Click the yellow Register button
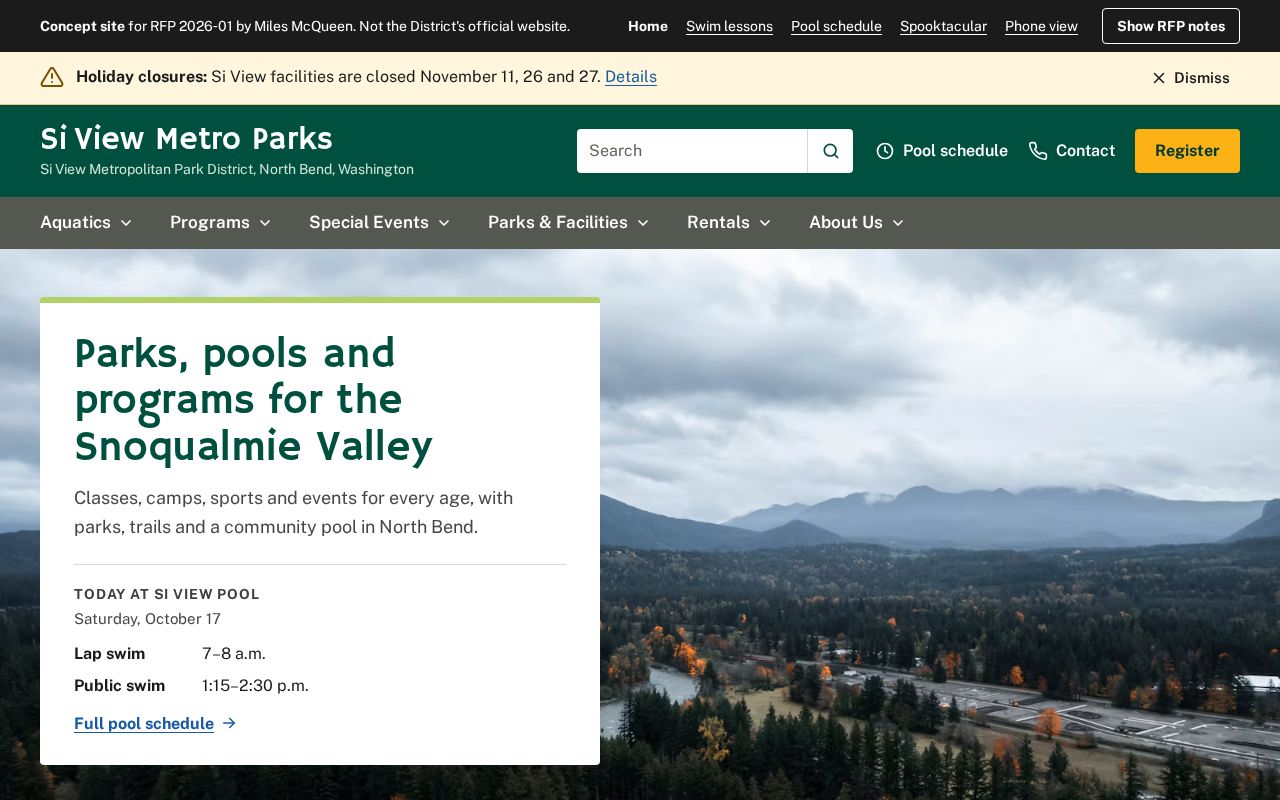The width and height of the screenshot is (1280, 800). click(x=1187, y=151)
